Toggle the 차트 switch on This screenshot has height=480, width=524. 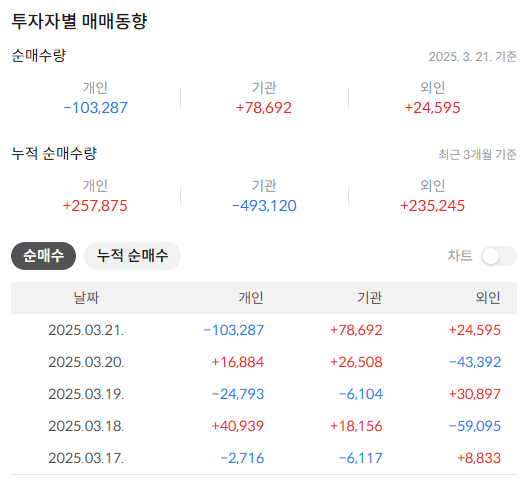point(499,256)
